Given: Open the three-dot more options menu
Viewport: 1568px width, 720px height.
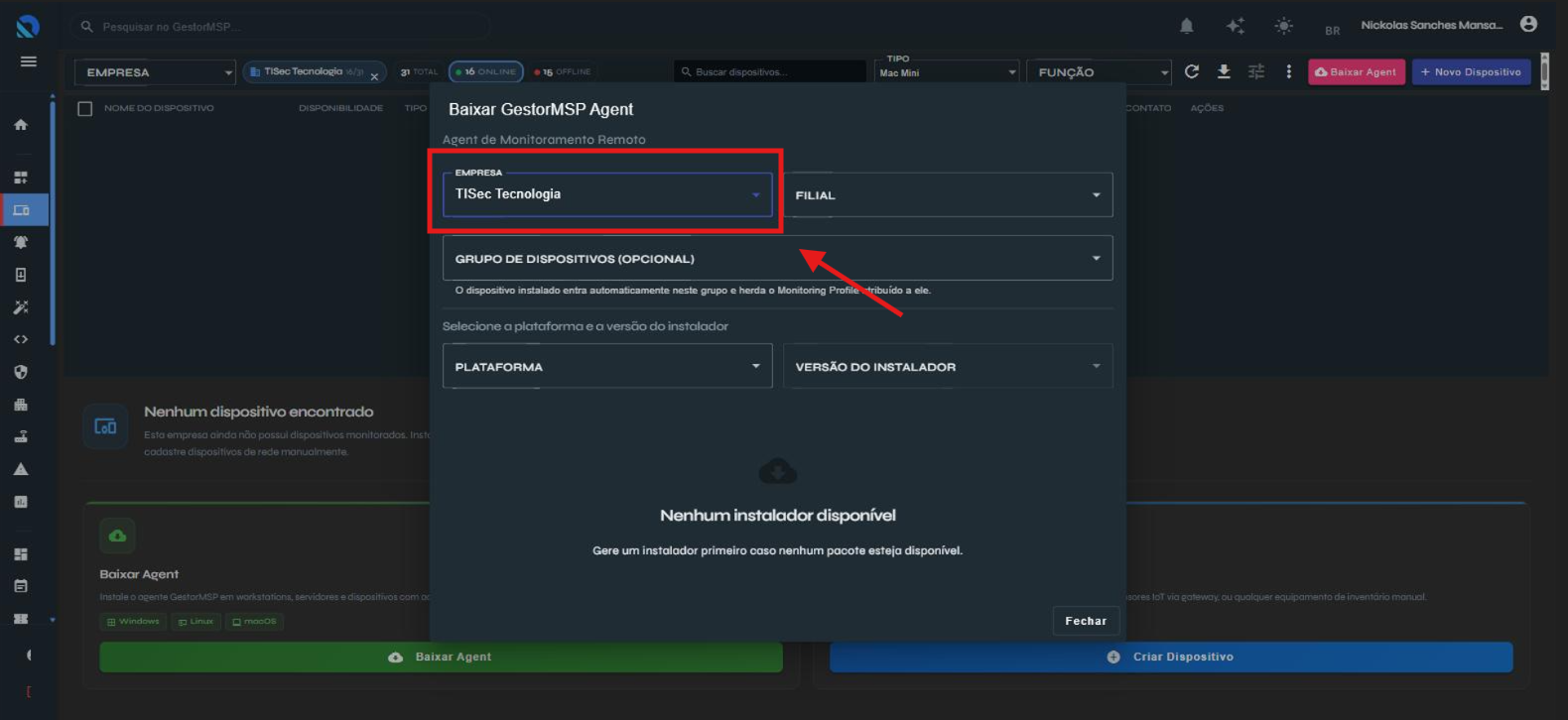Looking at the screenshot, I should [1289, 71].
